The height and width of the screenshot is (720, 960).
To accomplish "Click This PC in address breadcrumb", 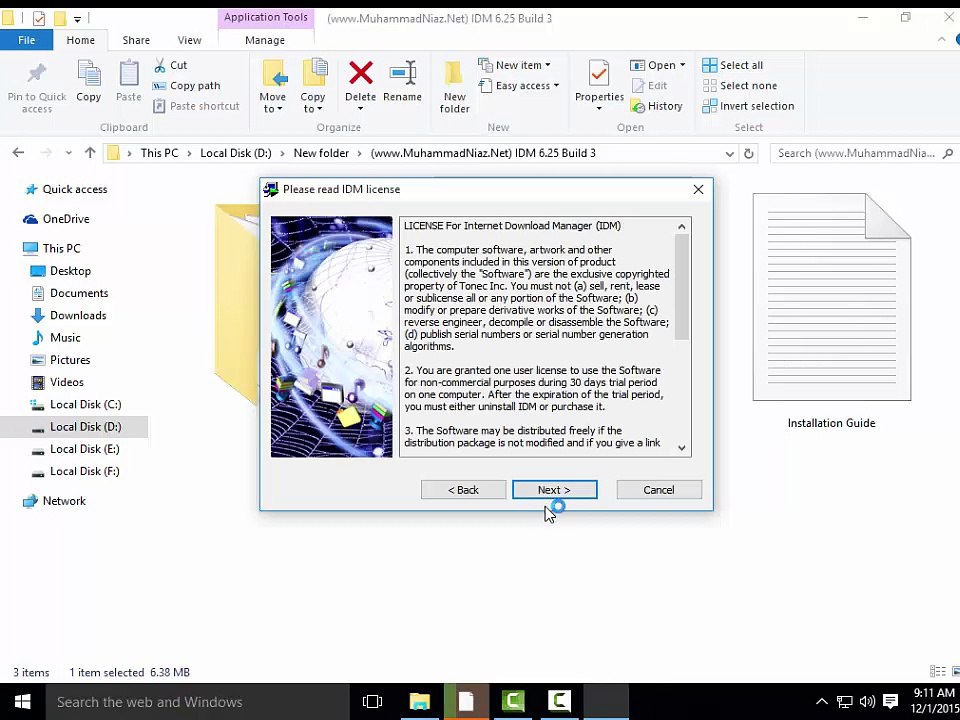I will pyautogui.click(x=159, y=153).
